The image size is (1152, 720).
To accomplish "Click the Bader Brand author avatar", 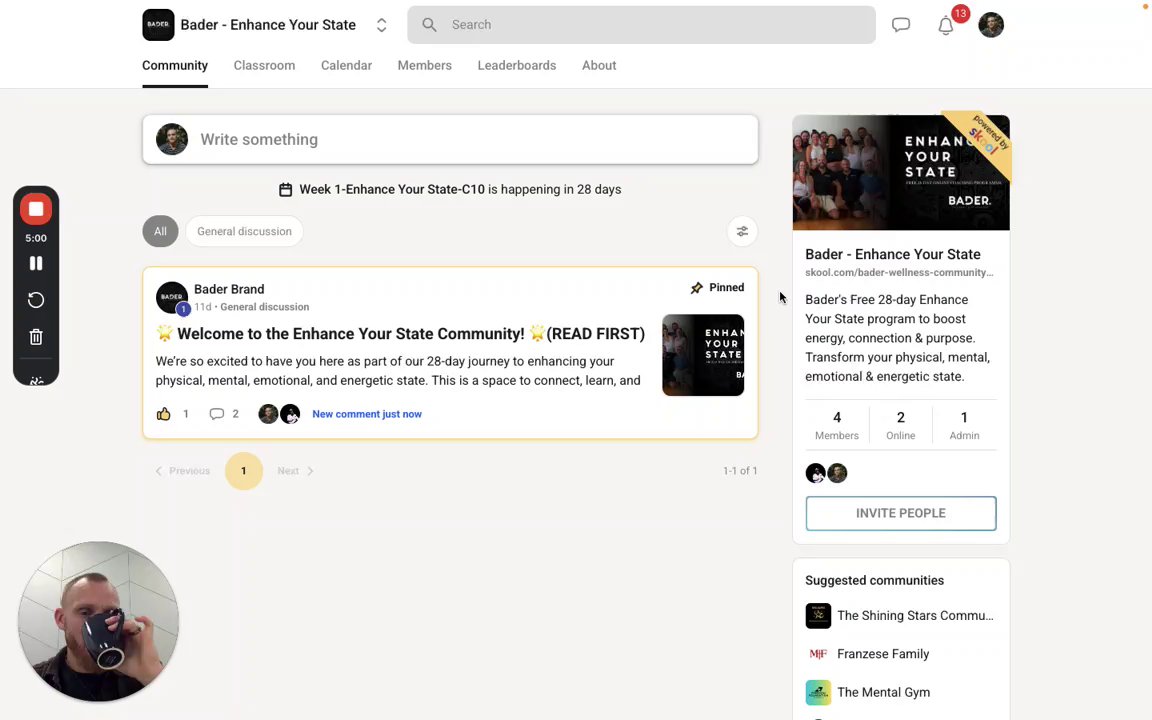I will pos(172,298).
